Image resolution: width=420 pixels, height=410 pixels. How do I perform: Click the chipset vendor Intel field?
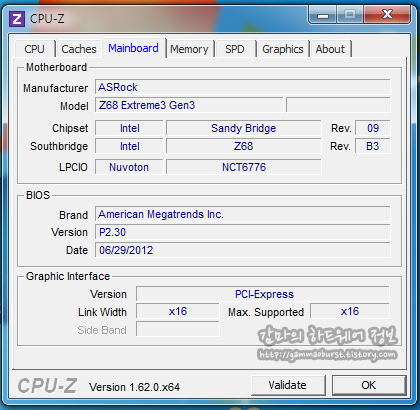pyautogui.click(x=129, y=128)
